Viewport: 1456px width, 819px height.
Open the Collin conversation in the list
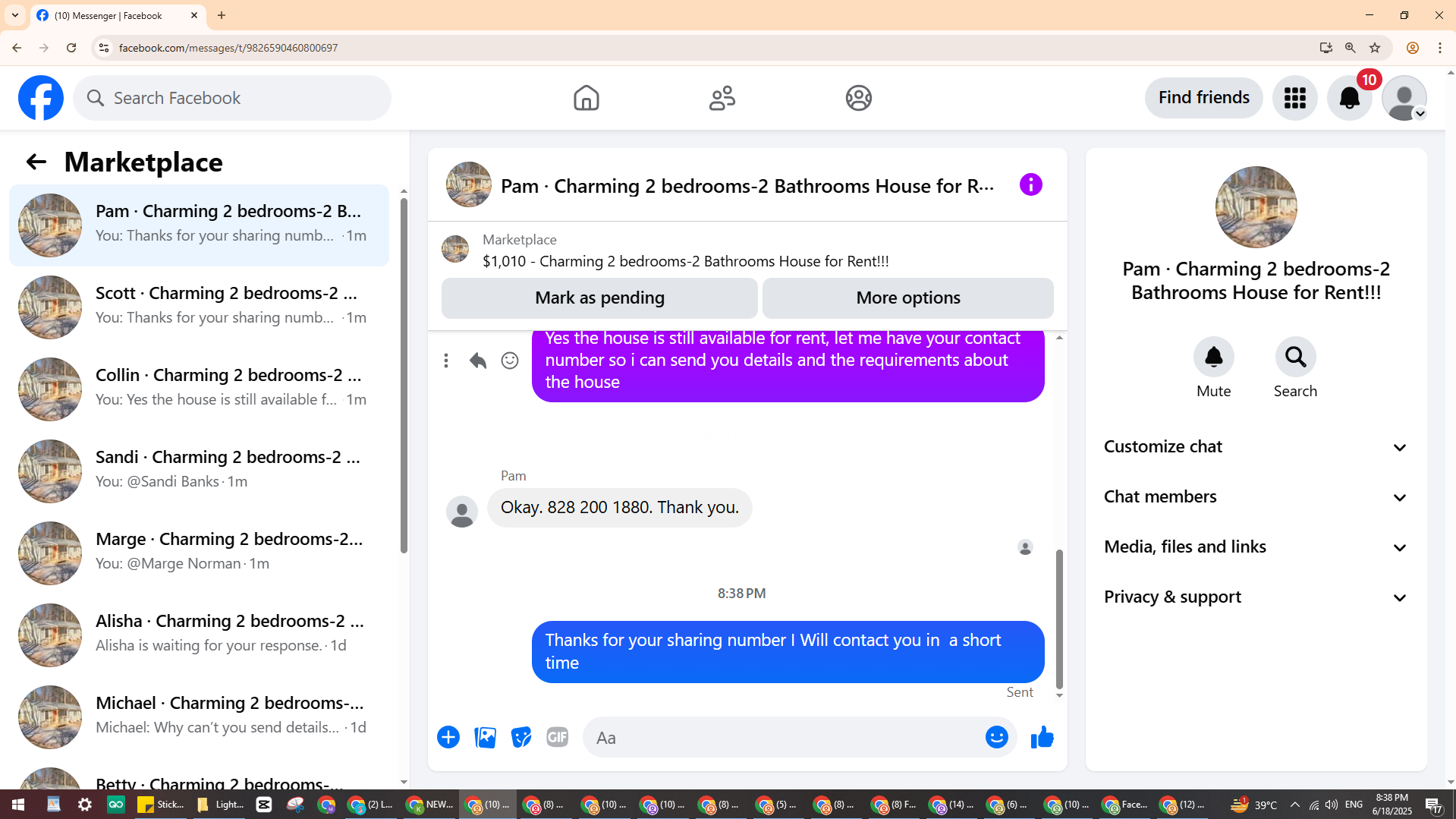[199, 389]
